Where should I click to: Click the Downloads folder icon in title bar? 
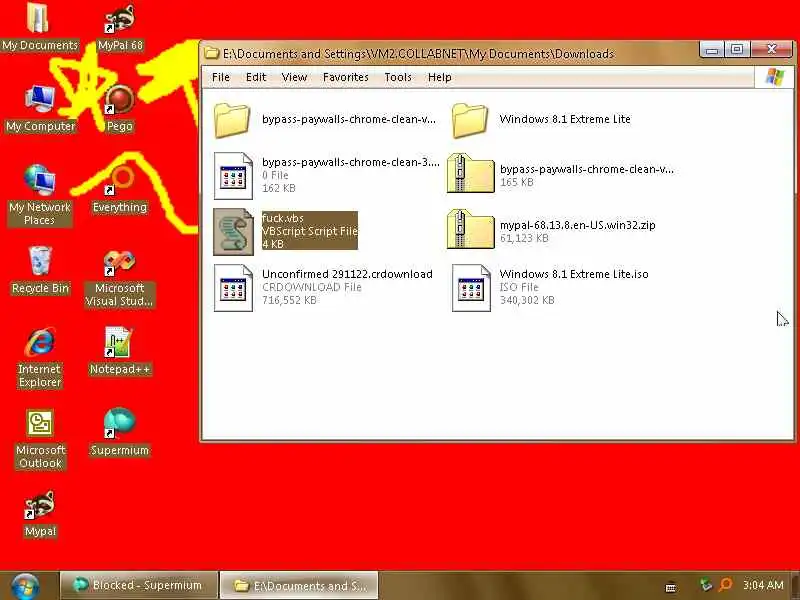point(211,53)
